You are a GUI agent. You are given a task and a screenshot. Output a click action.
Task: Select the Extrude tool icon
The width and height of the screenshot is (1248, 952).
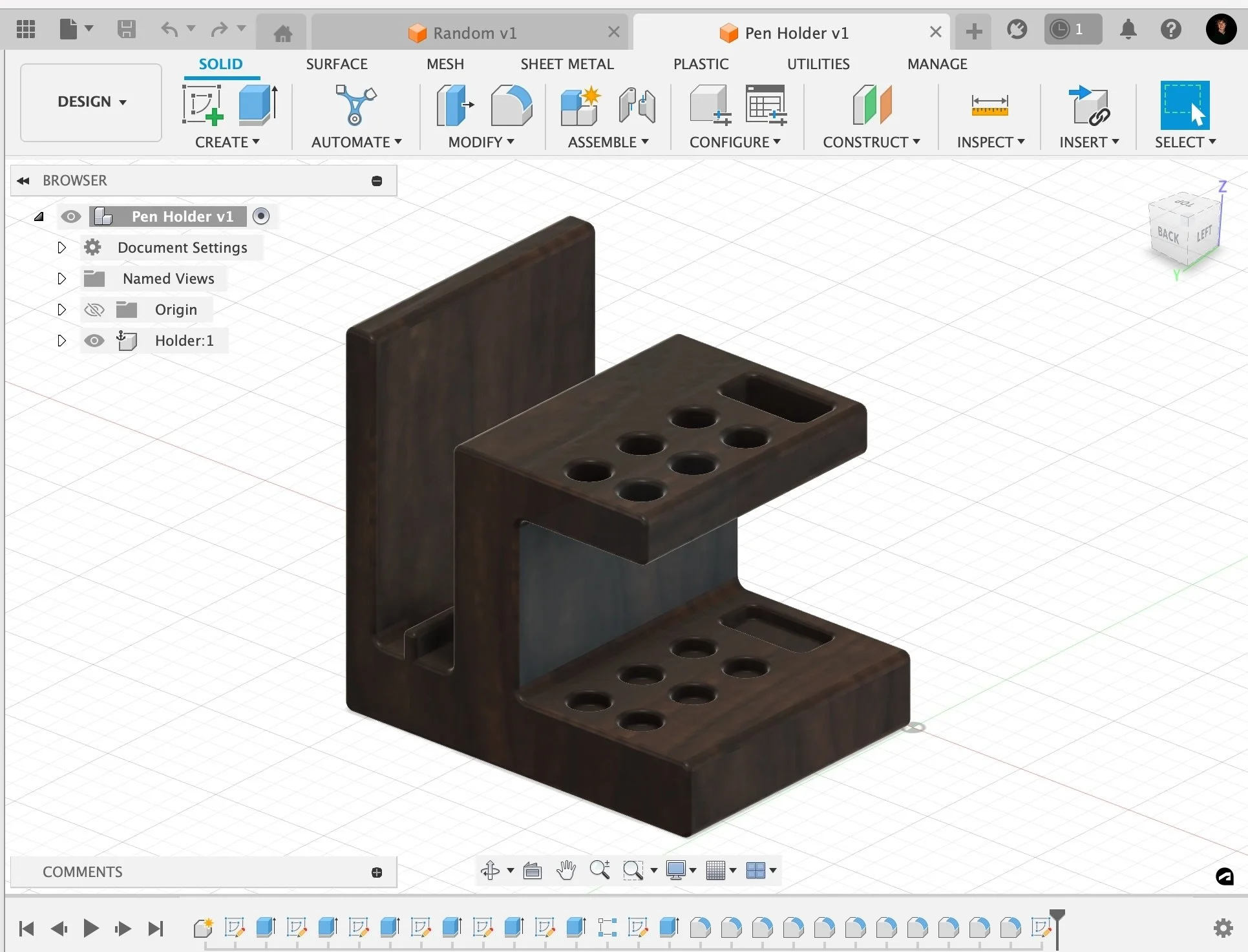coord(257,105)
